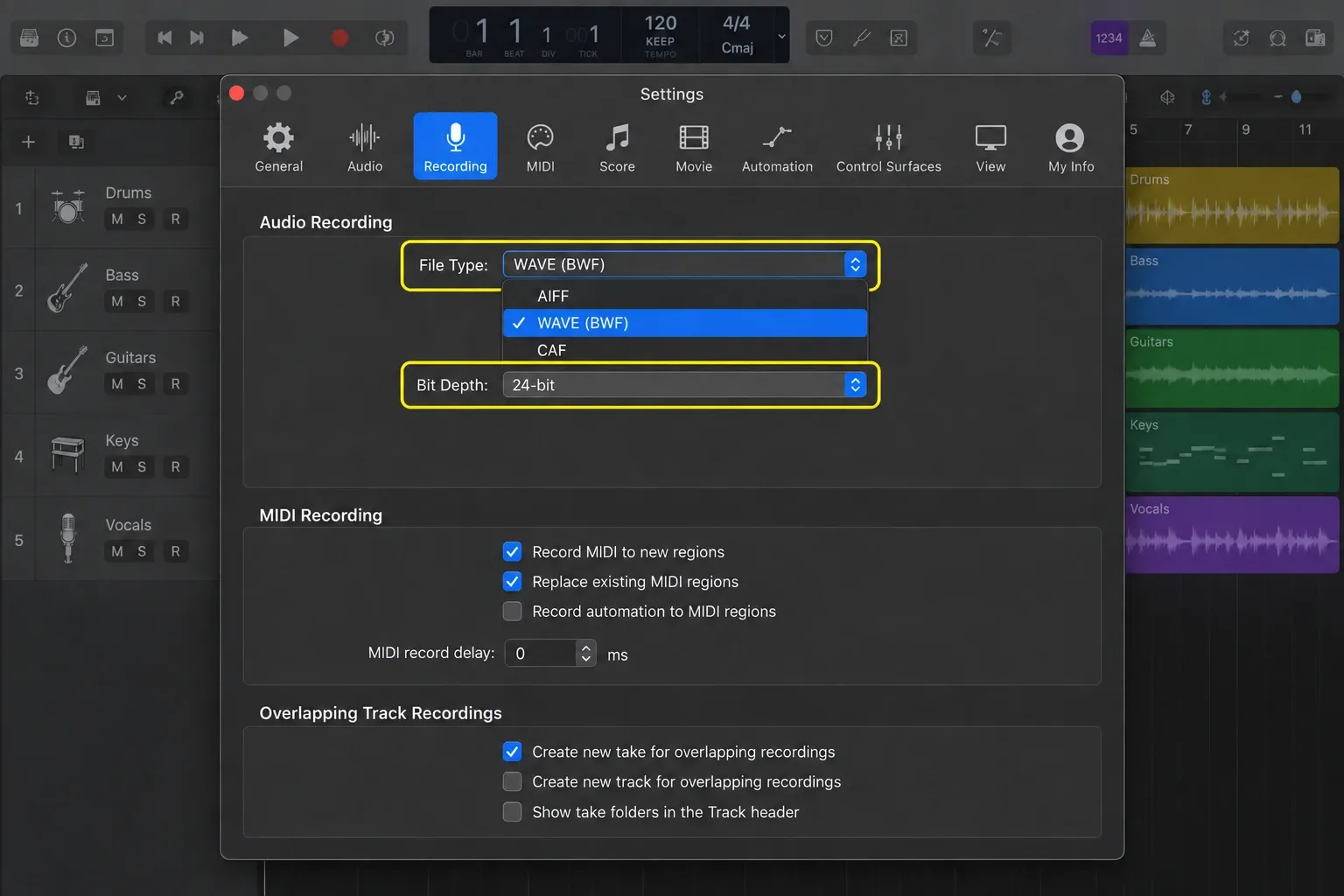Open the Library panel icon
Screen dimensions: 1344x896
tap(29, 38)
